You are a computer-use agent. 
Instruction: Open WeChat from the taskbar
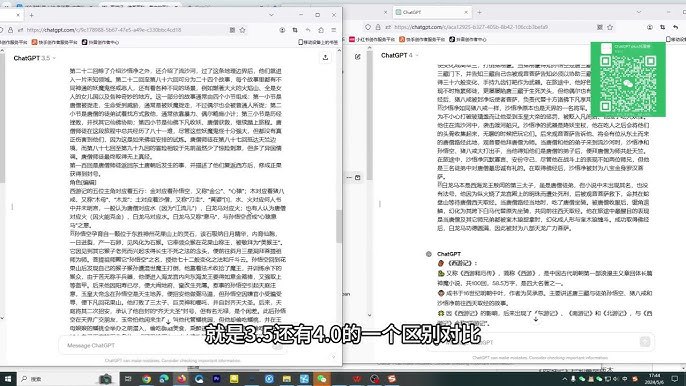point(322,379)
